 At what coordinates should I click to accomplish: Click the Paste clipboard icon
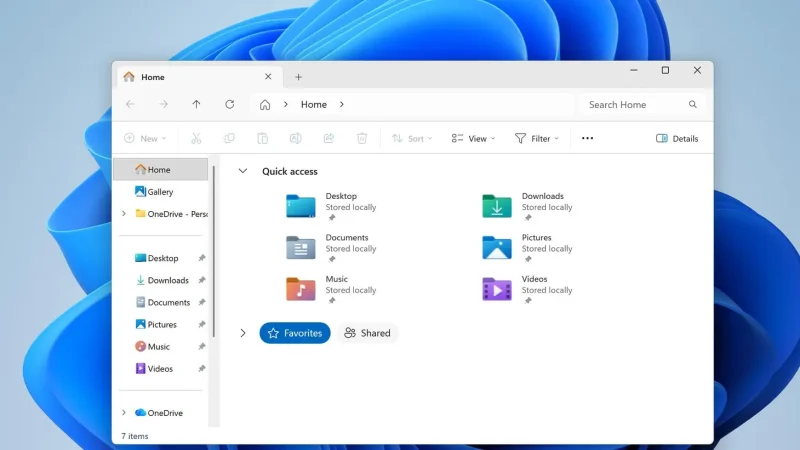[x=262, y=138]
